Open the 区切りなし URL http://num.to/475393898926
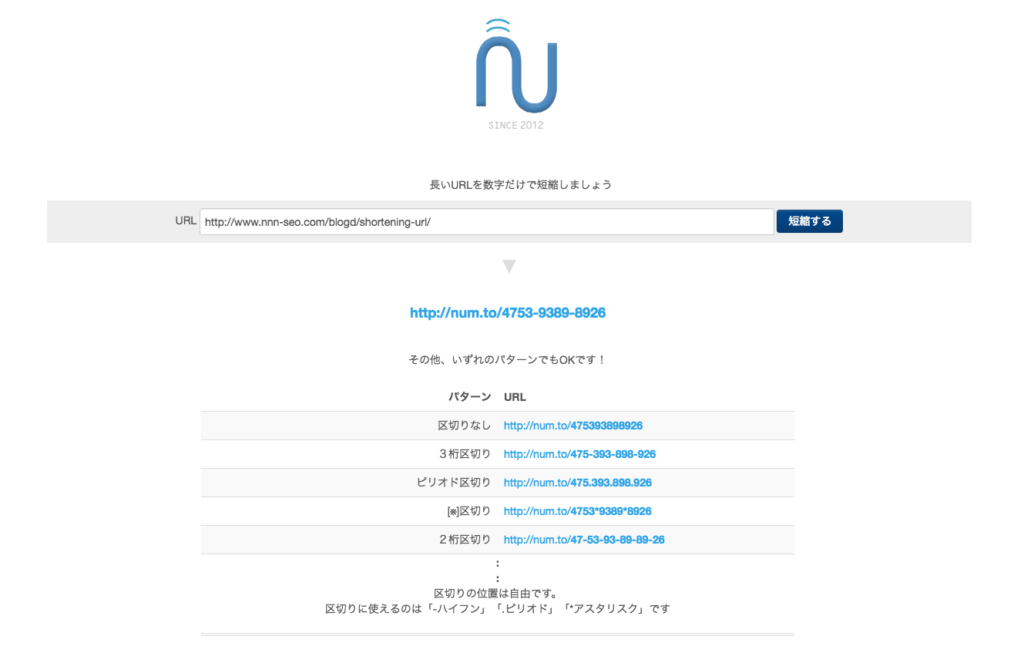This screenshot has width=1024, height=653. tap(574, 425)
